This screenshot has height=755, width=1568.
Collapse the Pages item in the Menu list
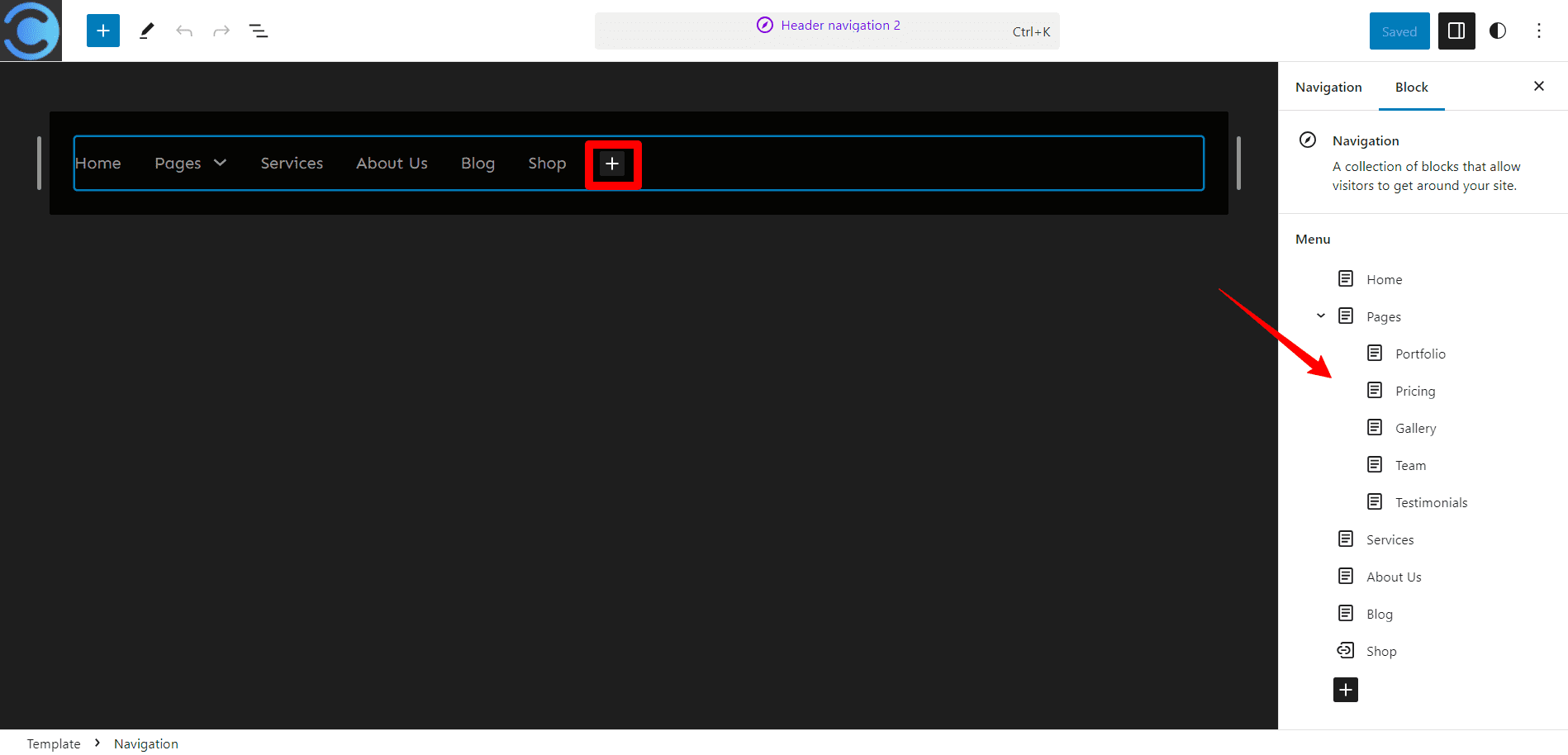1319,316
